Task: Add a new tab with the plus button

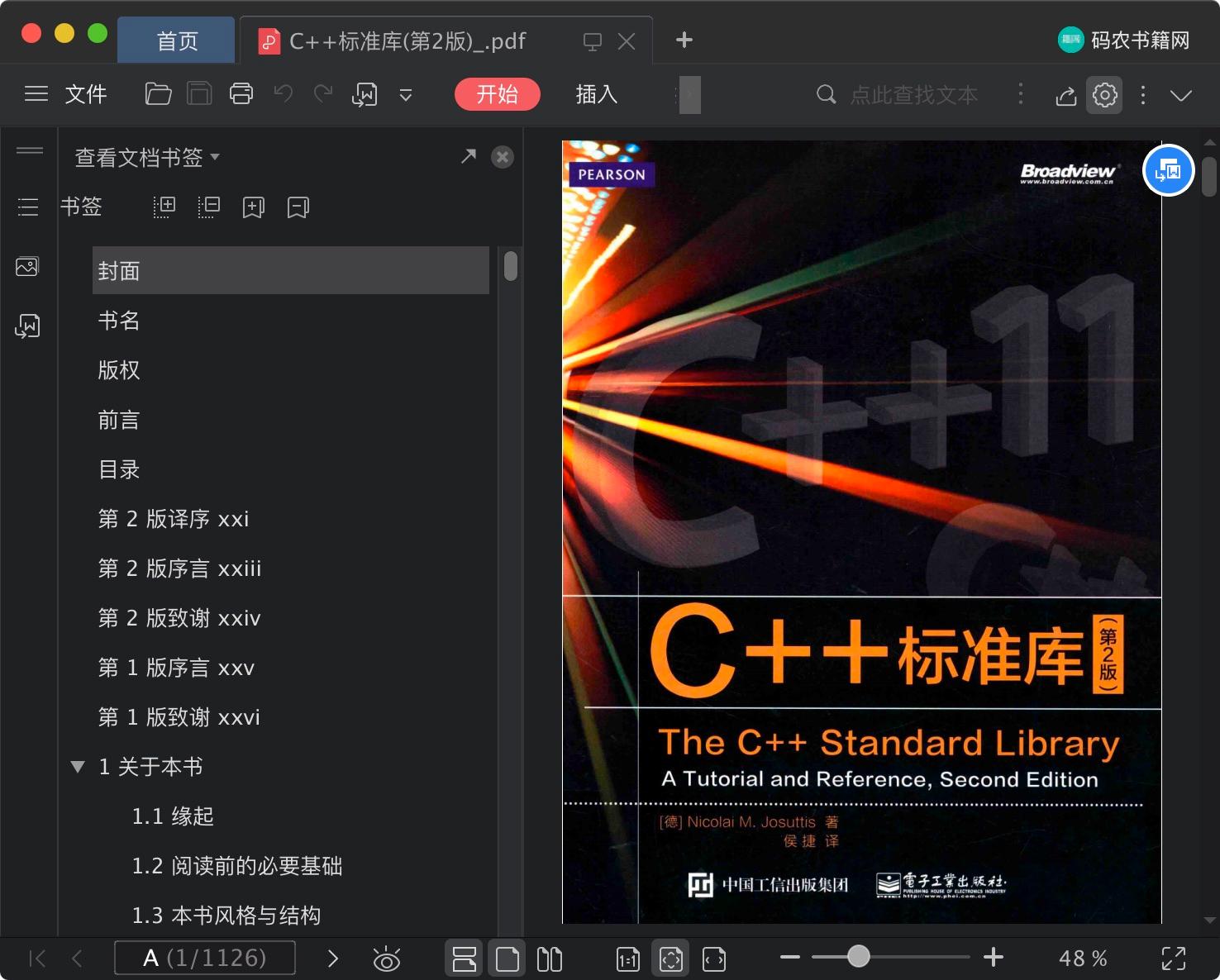Action: 684,40
